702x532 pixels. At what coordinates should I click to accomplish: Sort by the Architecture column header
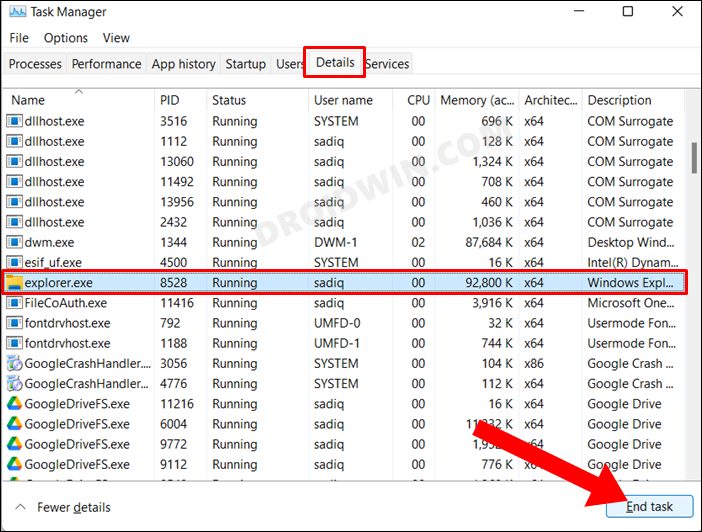click(551, 100)
